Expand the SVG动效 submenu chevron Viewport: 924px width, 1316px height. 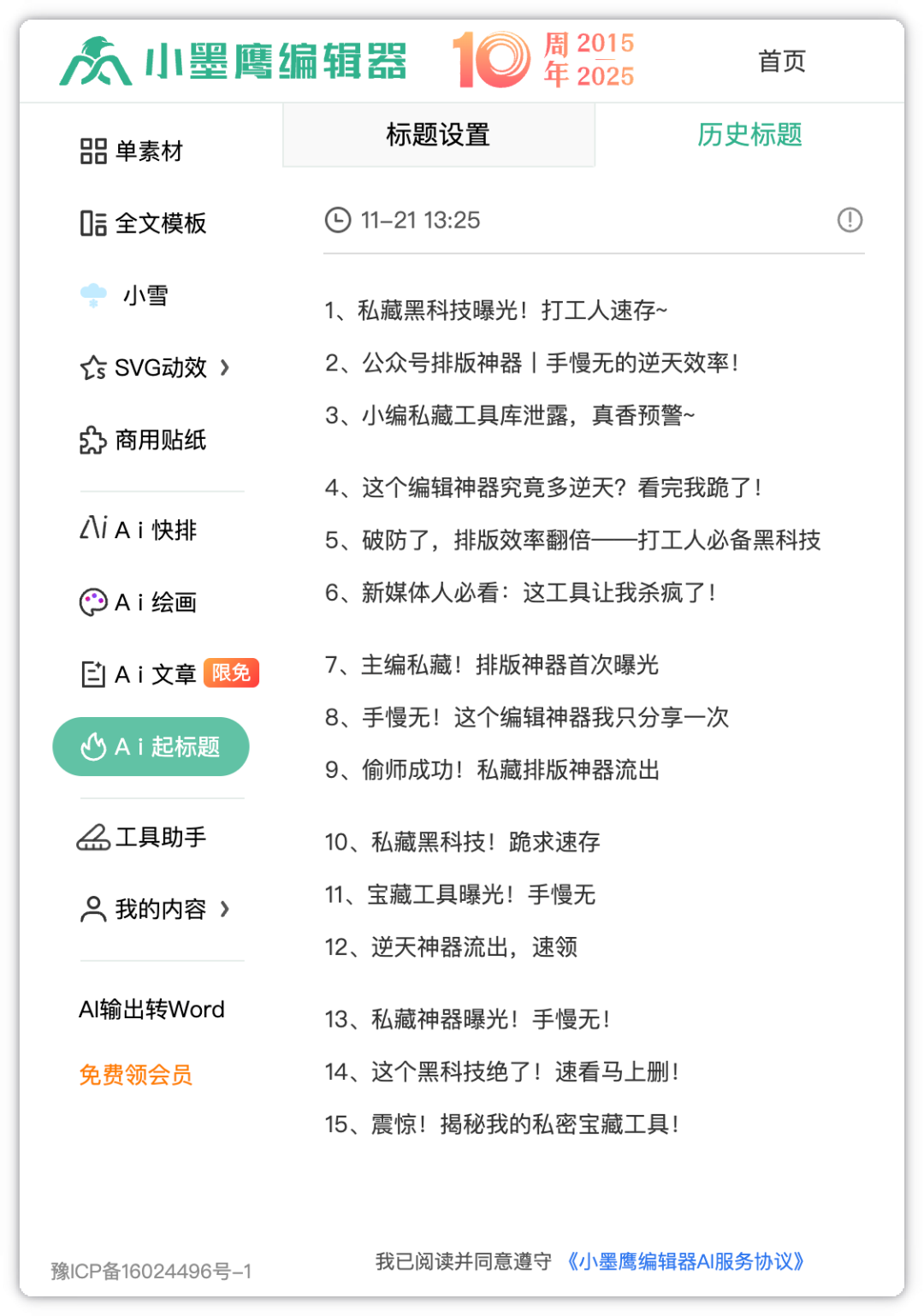[225, 368]
